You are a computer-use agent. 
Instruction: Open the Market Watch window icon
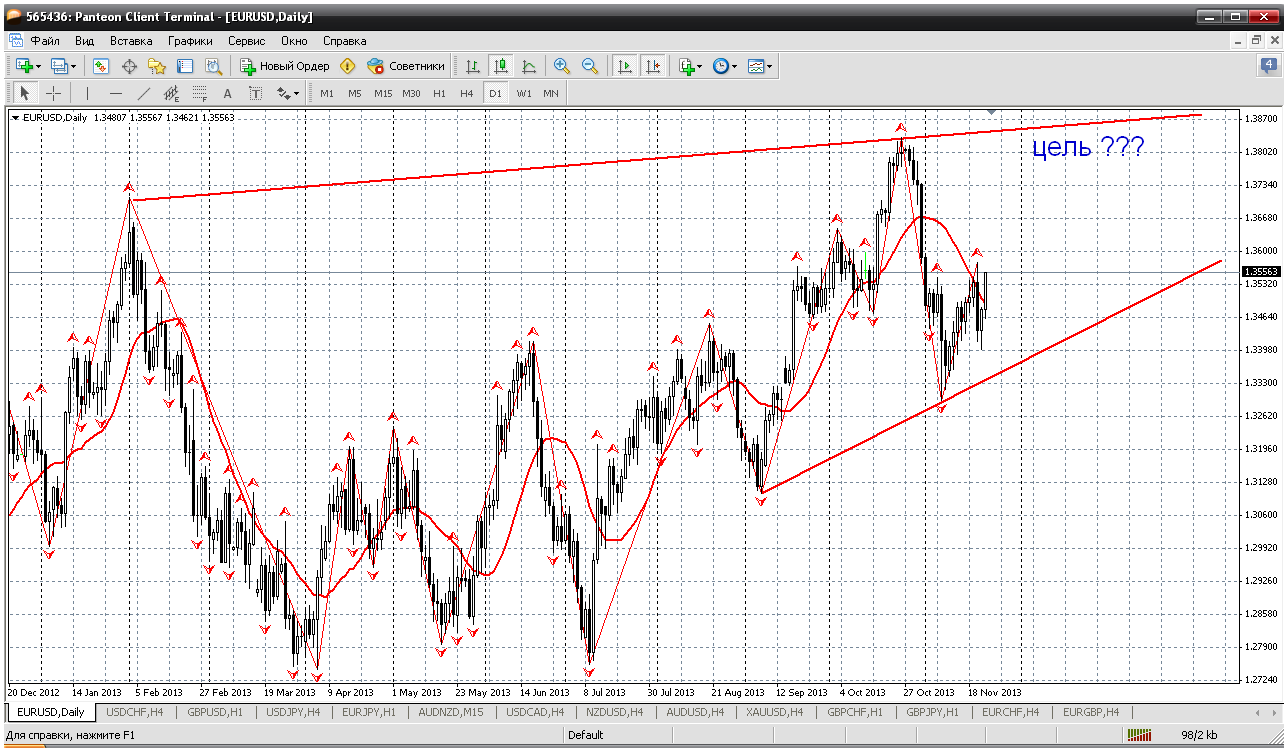coord(101,66)
